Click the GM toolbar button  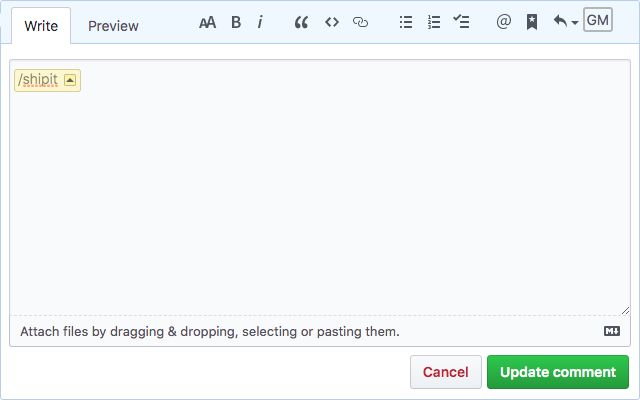(598, 21)
